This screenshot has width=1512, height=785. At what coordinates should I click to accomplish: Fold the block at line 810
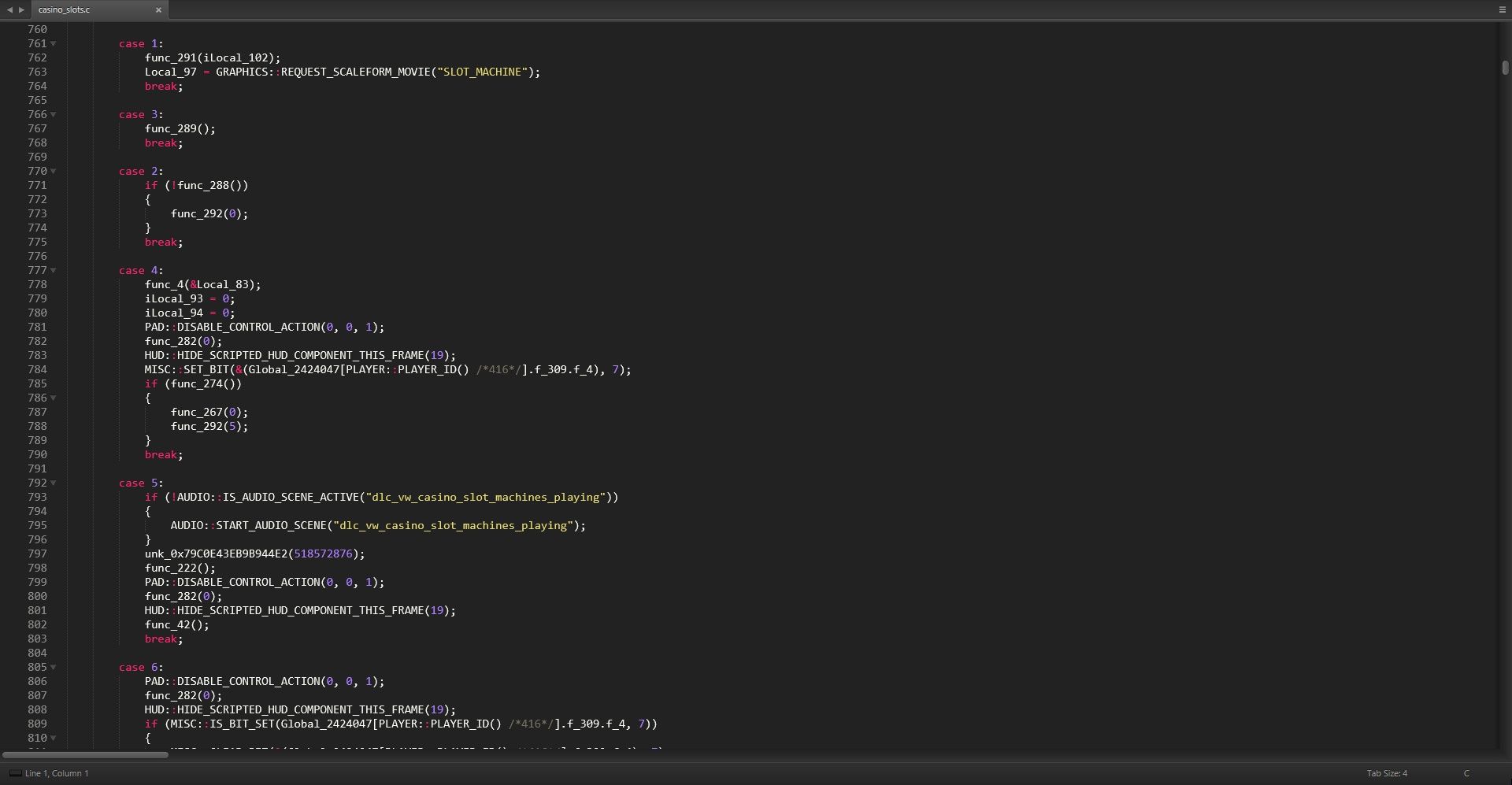click(x=54, y=739)
